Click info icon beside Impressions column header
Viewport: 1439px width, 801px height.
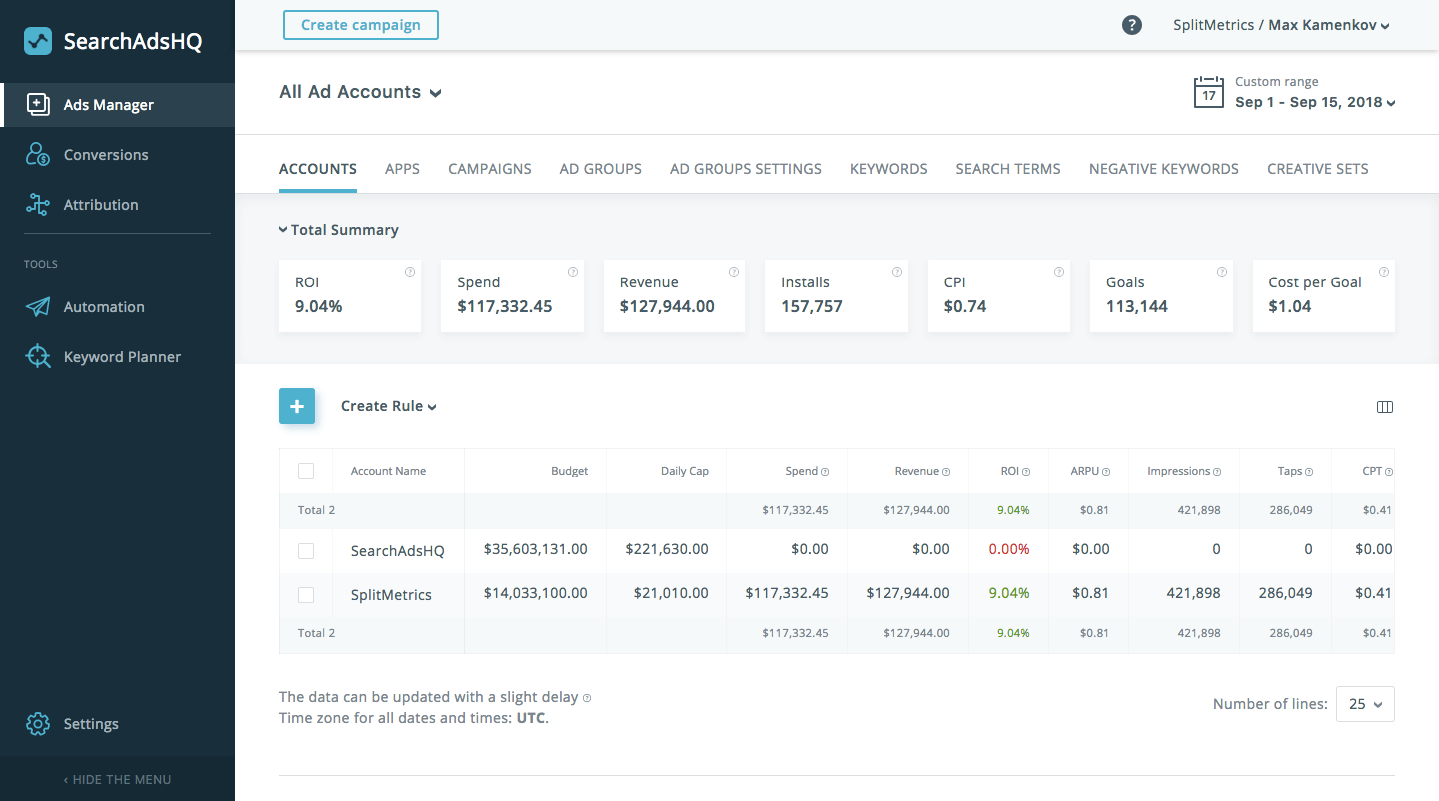click(1217, 472)
